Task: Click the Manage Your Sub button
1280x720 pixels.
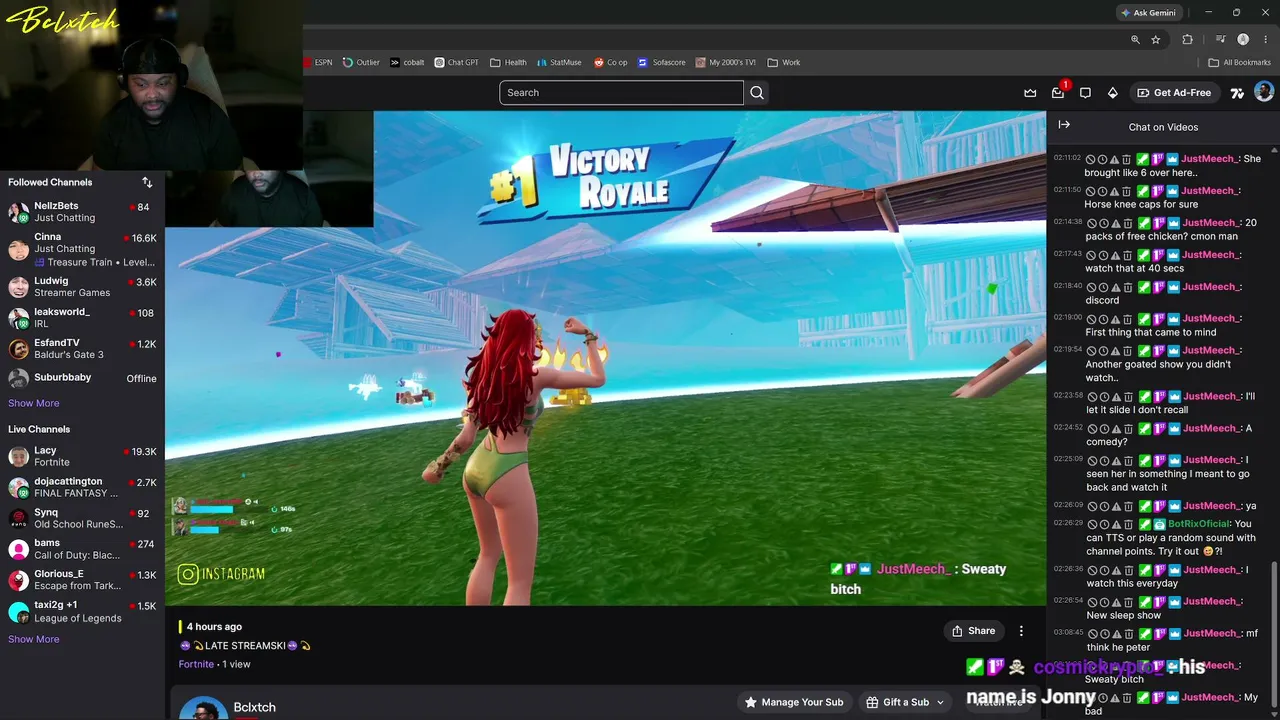Action: tap(794, 702)
